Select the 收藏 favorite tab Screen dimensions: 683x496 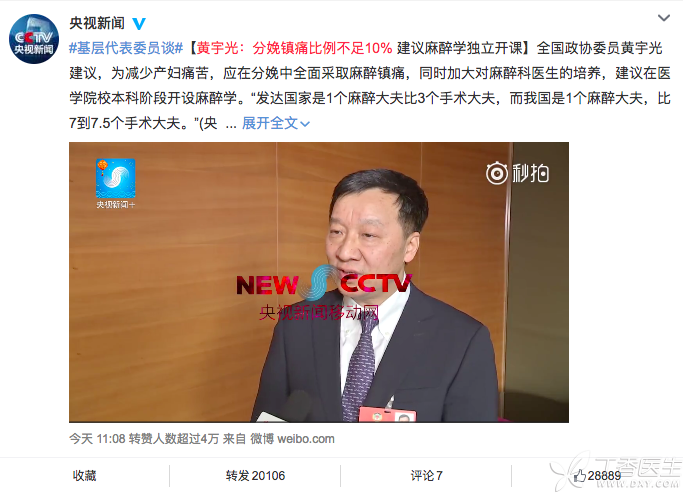coord(85,476)
